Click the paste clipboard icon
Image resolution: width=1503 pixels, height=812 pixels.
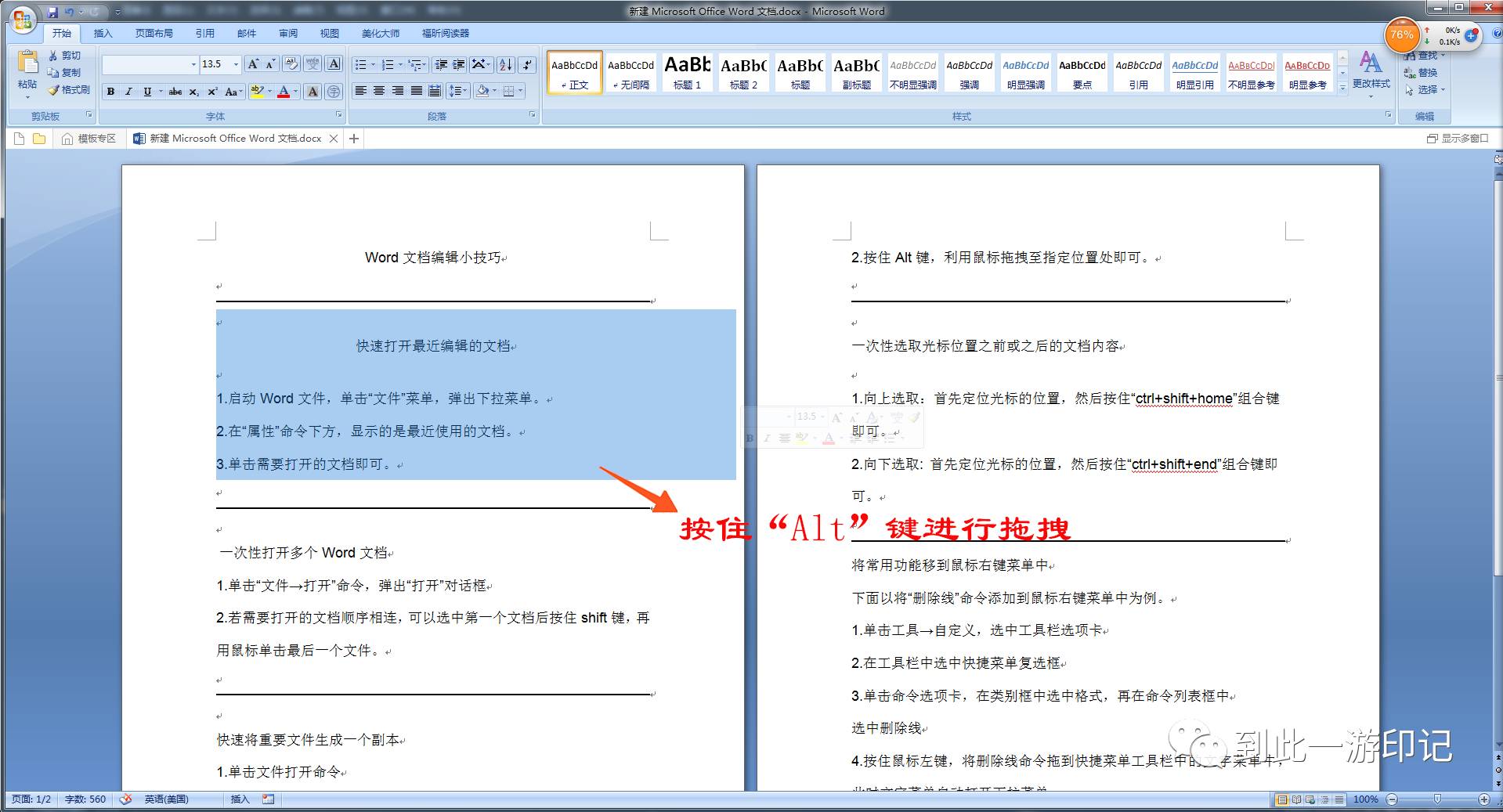pyautogui.click(x=27, y=62)
